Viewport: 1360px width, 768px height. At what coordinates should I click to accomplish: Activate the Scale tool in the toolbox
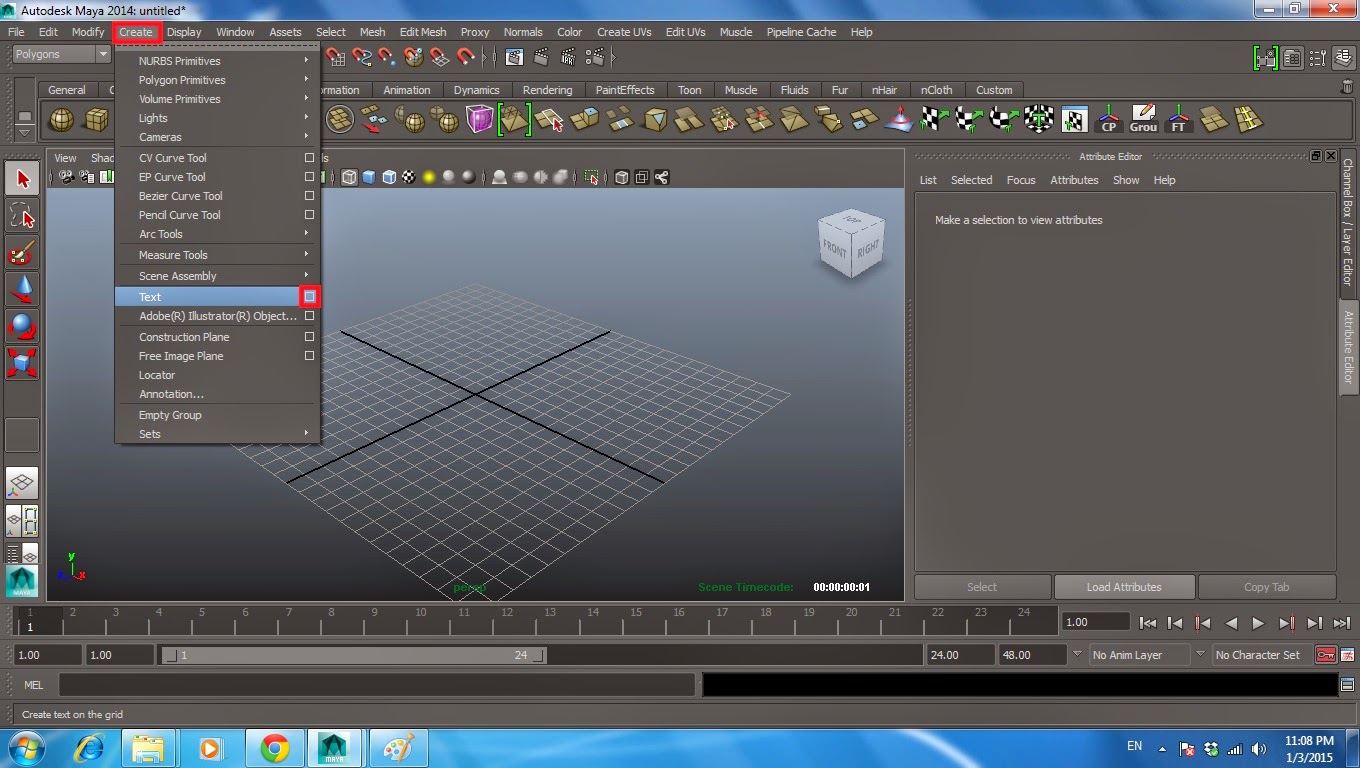point(22,362)
